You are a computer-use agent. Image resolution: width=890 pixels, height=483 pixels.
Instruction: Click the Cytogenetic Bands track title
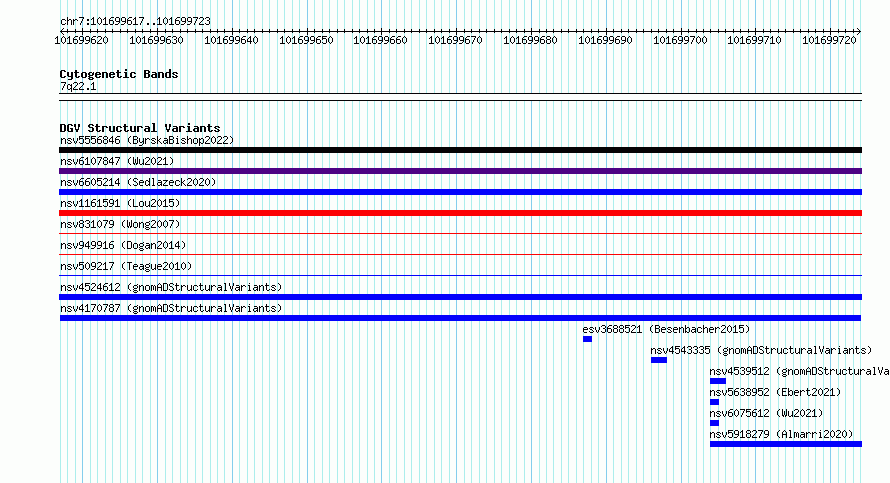click(119, 74)
